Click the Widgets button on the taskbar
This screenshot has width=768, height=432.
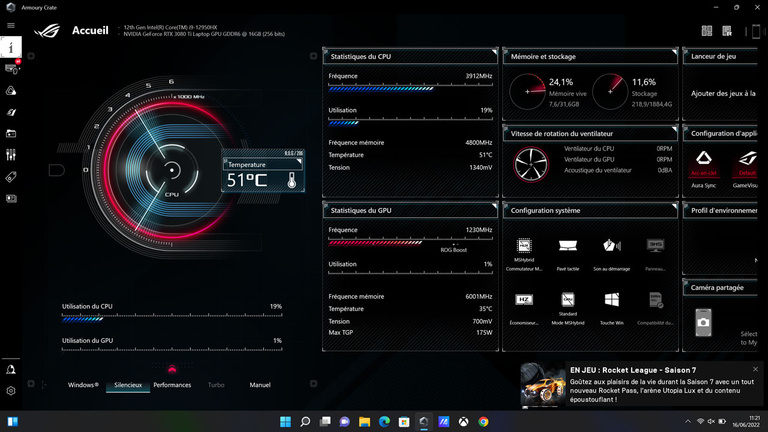pyautogui.click(x=13, y=422)
